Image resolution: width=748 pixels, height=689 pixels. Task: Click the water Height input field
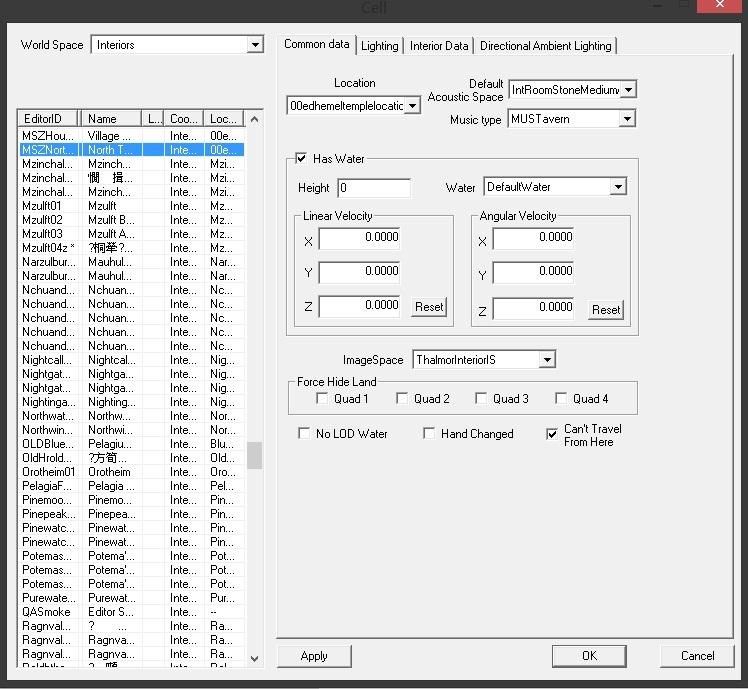pyautogui.click(x=374, y=188)
